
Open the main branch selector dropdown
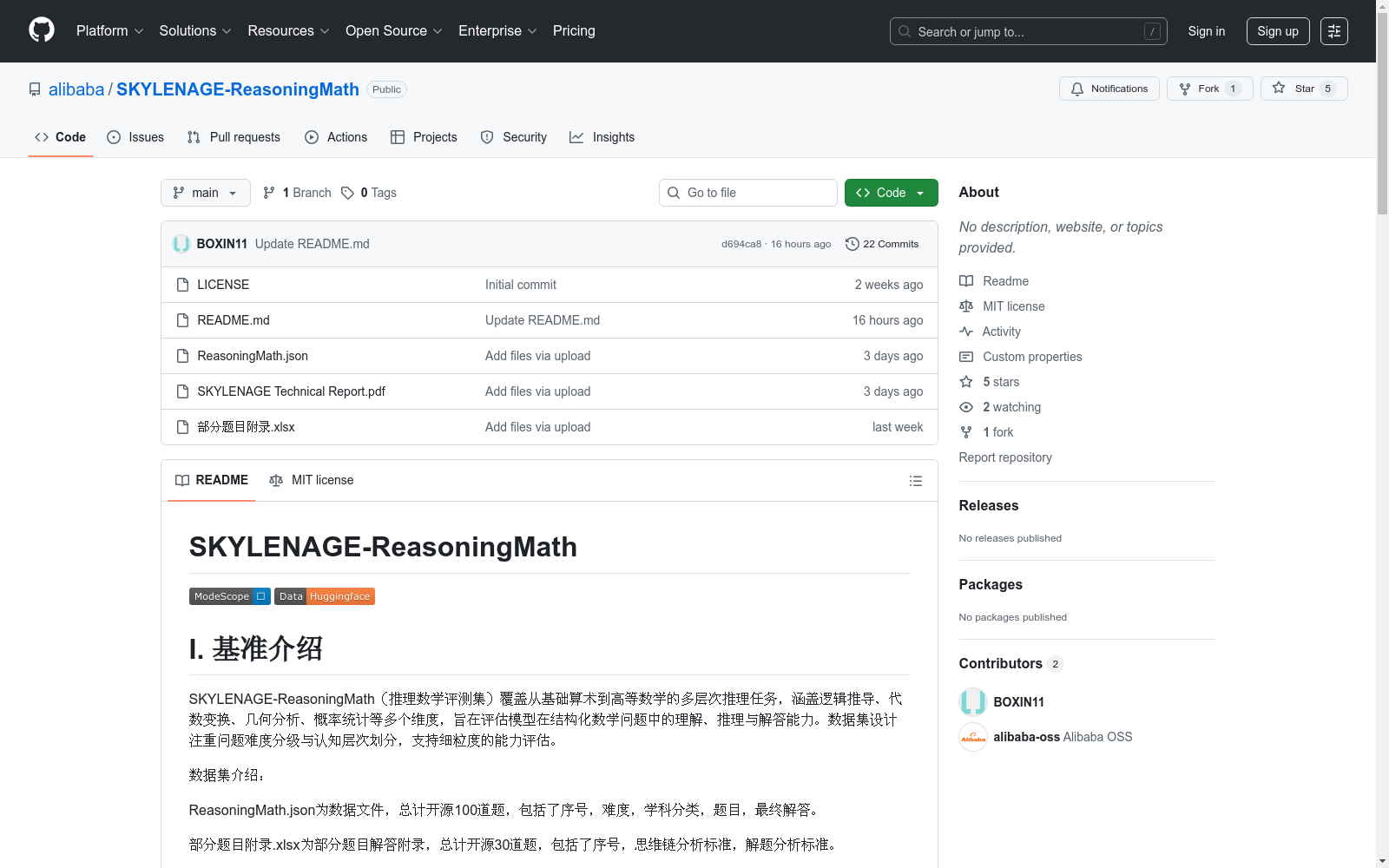206,193
